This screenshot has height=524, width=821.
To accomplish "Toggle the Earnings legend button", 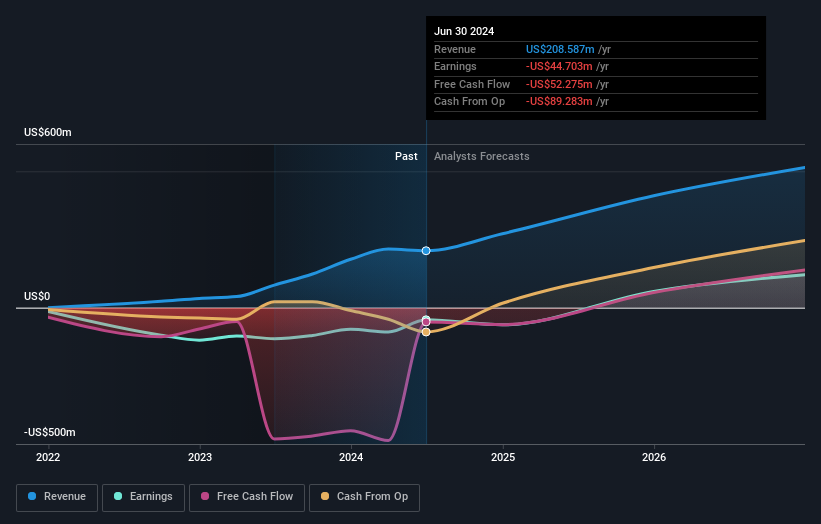I will coord(143,497).
